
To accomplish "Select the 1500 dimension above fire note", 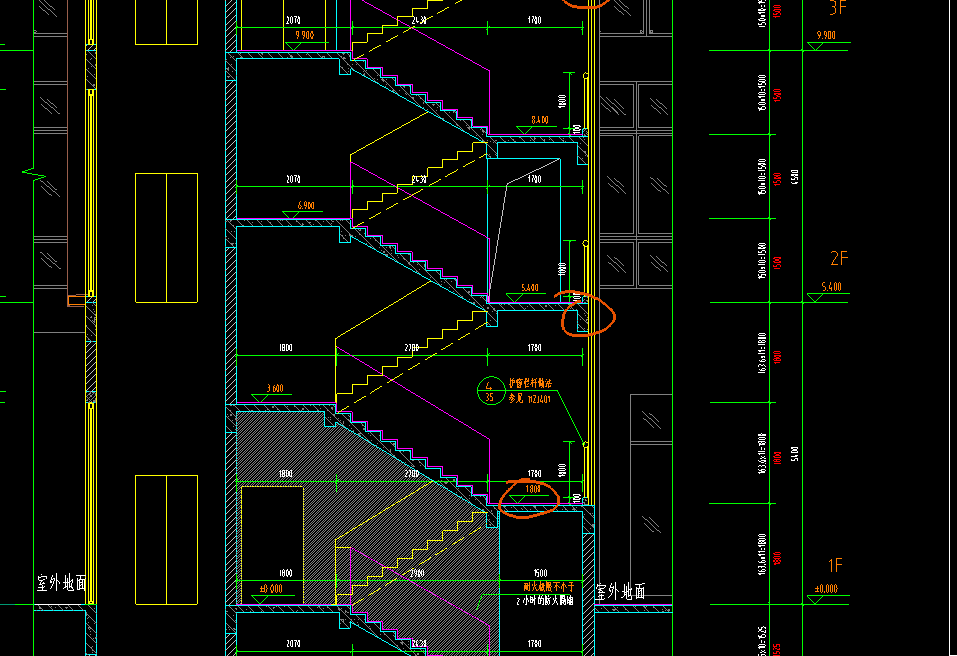I will coord(541,573).
